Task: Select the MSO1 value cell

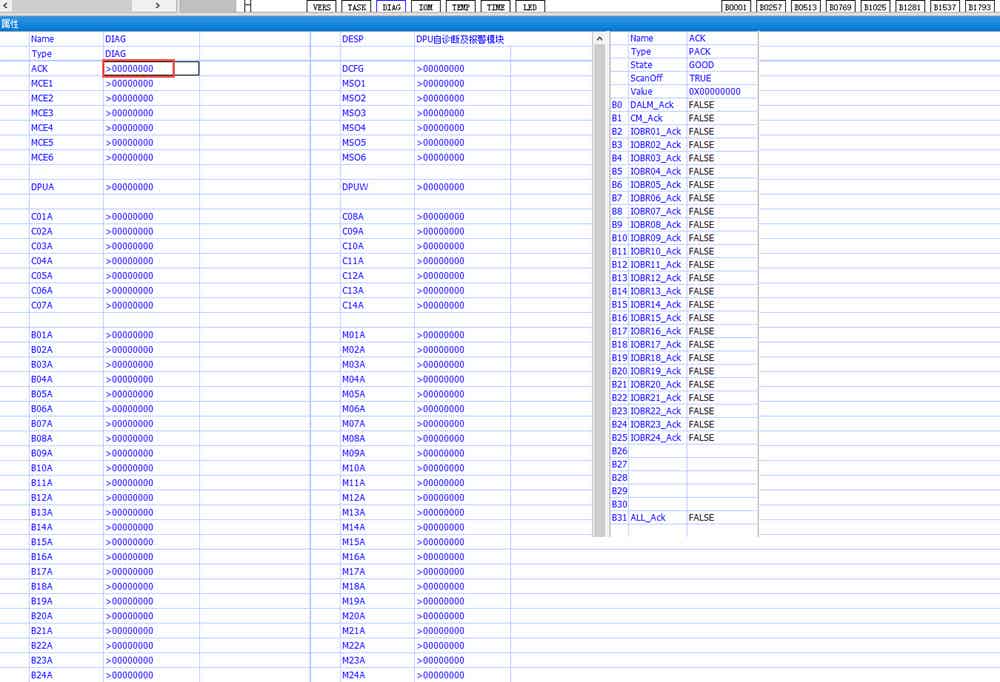Action: (x=462, y=84)
